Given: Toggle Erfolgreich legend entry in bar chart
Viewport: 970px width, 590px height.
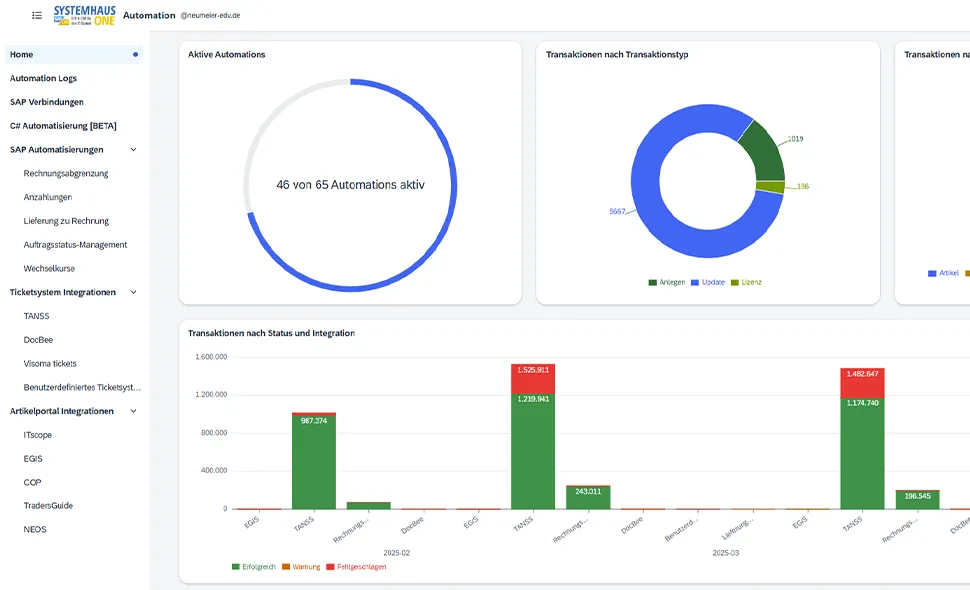Looking at the screenshot, I should (x=254, y=567).
